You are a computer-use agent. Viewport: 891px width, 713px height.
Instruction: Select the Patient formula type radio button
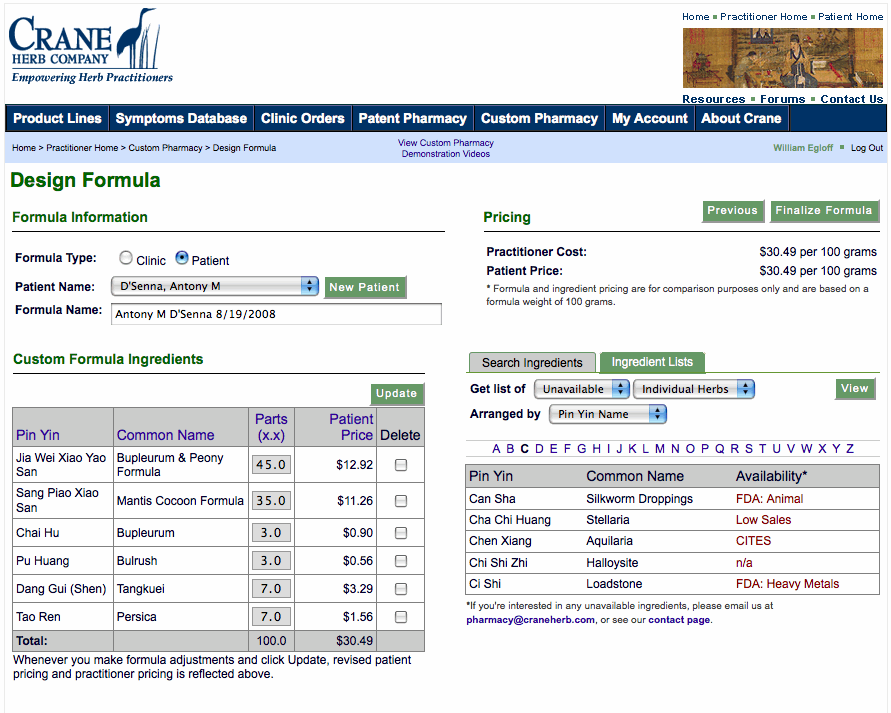pos(182,258)
